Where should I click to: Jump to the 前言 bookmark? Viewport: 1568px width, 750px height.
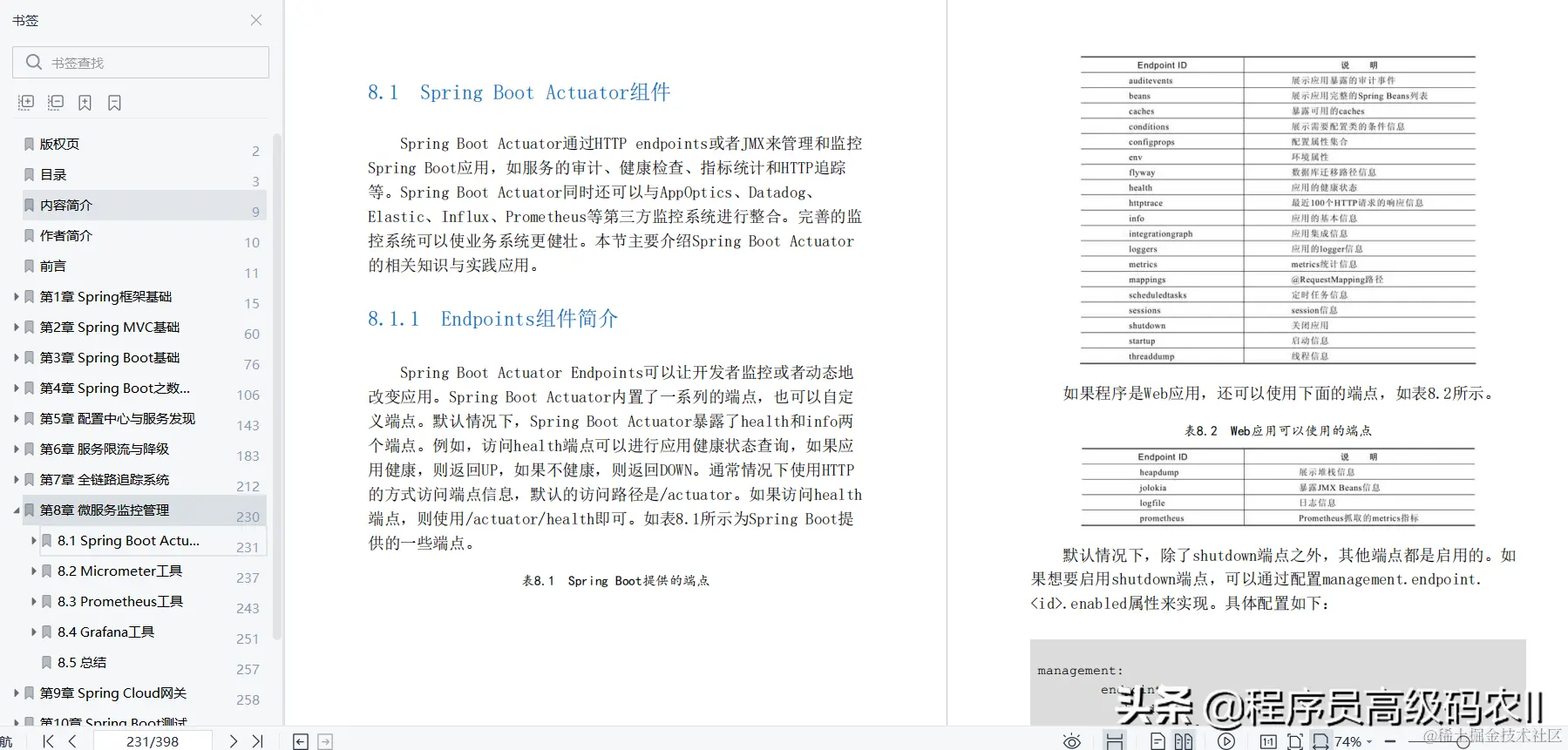(x=53, y=266)
